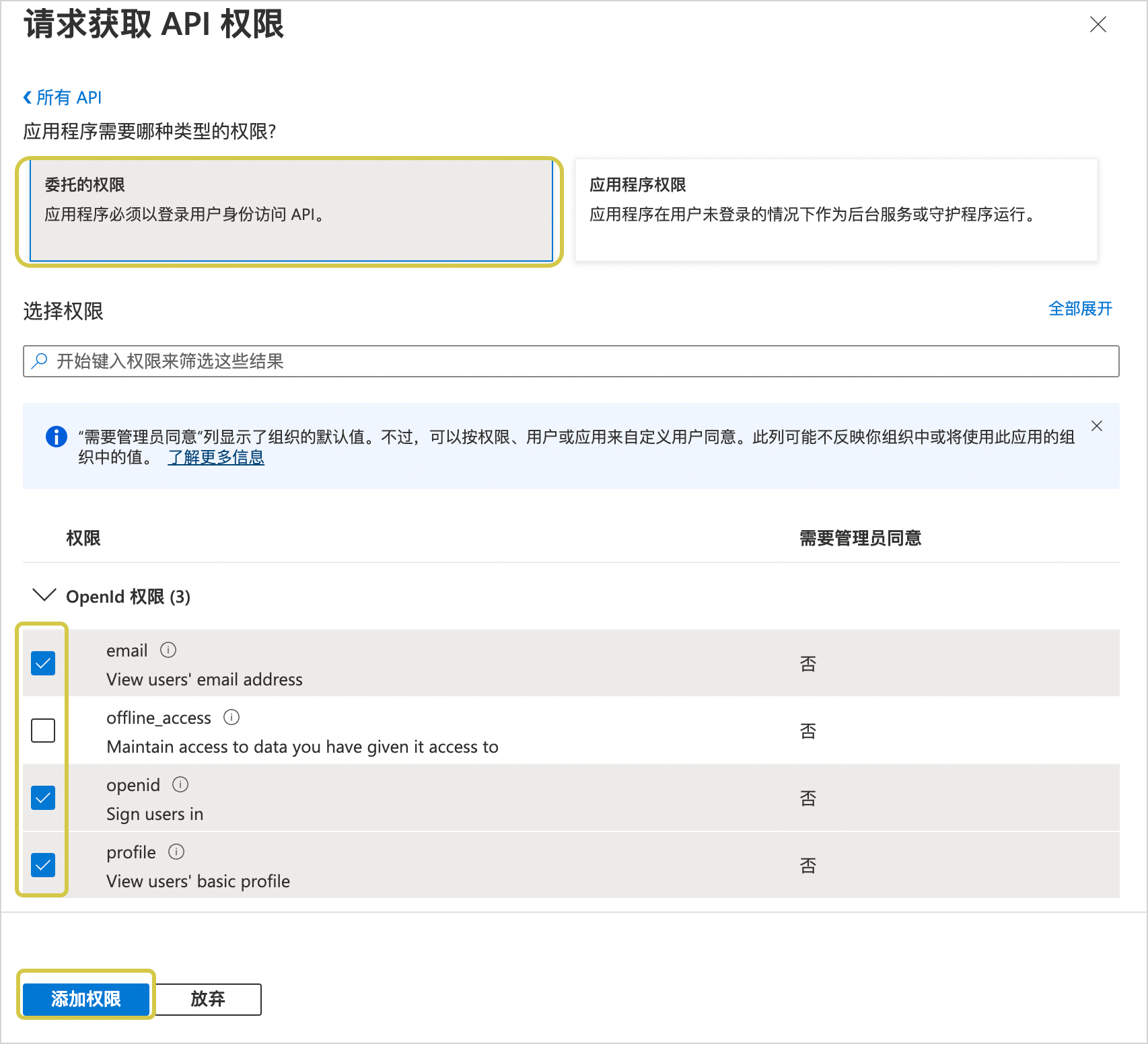Select the 应用程序权限 card

pyautogui.click(x=836, y=210)
